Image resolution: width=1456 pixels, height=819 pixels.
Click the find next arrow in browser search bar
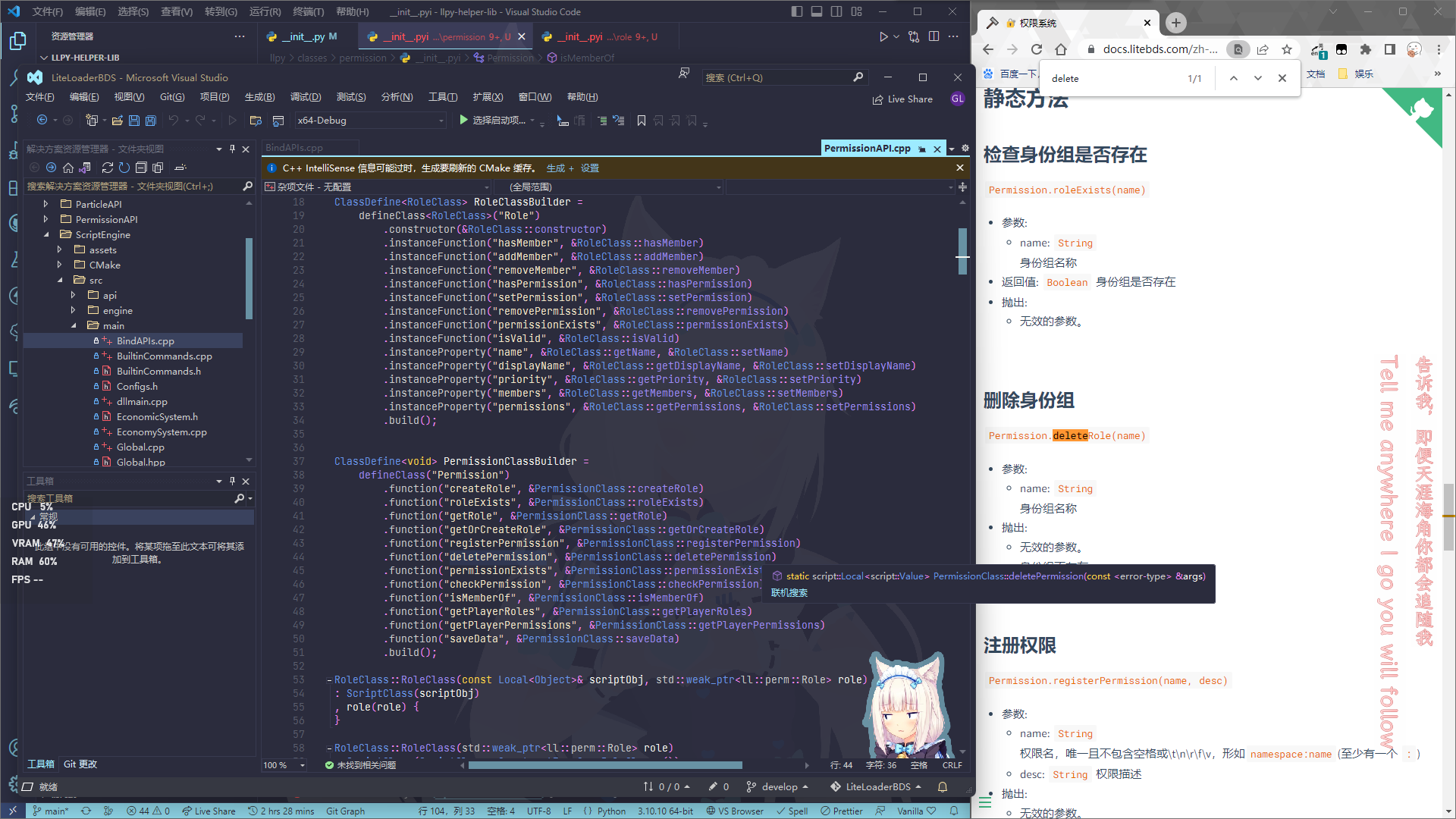(x=1258, y=77)
